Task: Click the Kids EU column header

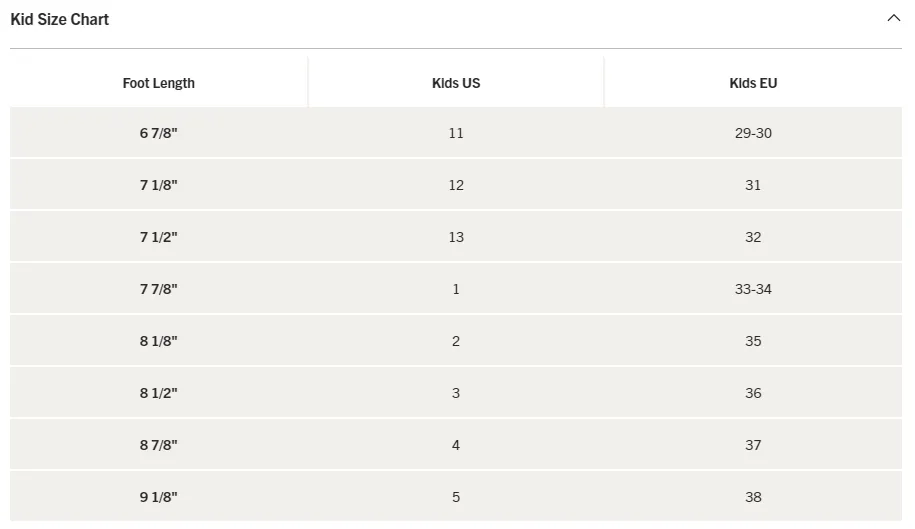Action: [x=753, y=83]
